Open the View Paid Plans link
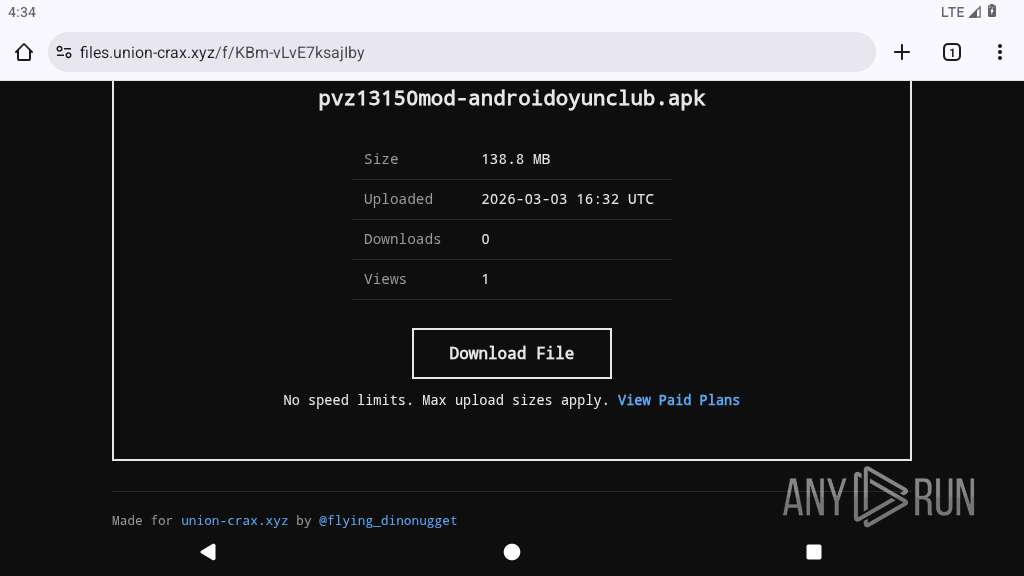 point(679,400)
